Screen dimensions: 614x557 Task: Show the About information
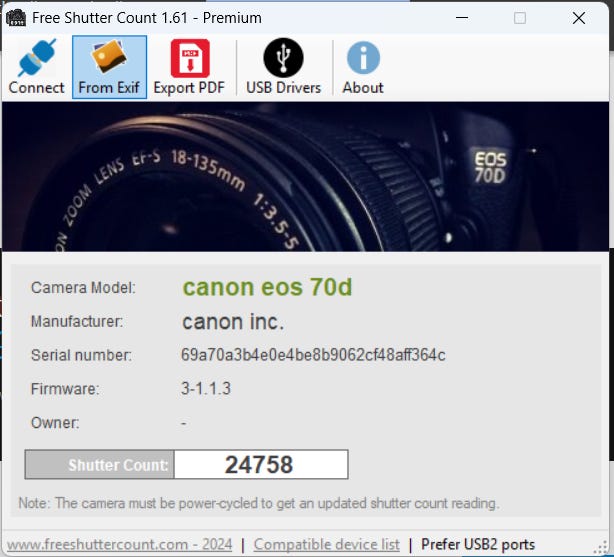tap(363, 67)
